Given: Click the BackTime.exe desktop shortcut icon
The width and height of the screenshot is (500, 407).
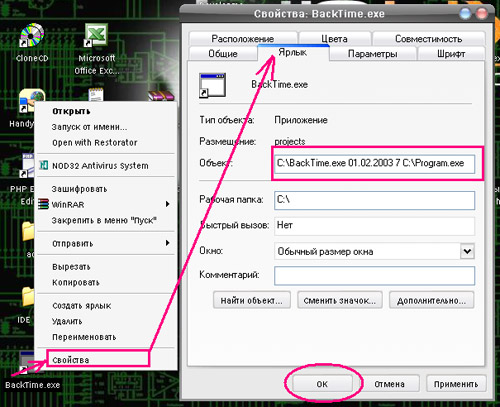Looking at the screenshot, I should (26, 363).
